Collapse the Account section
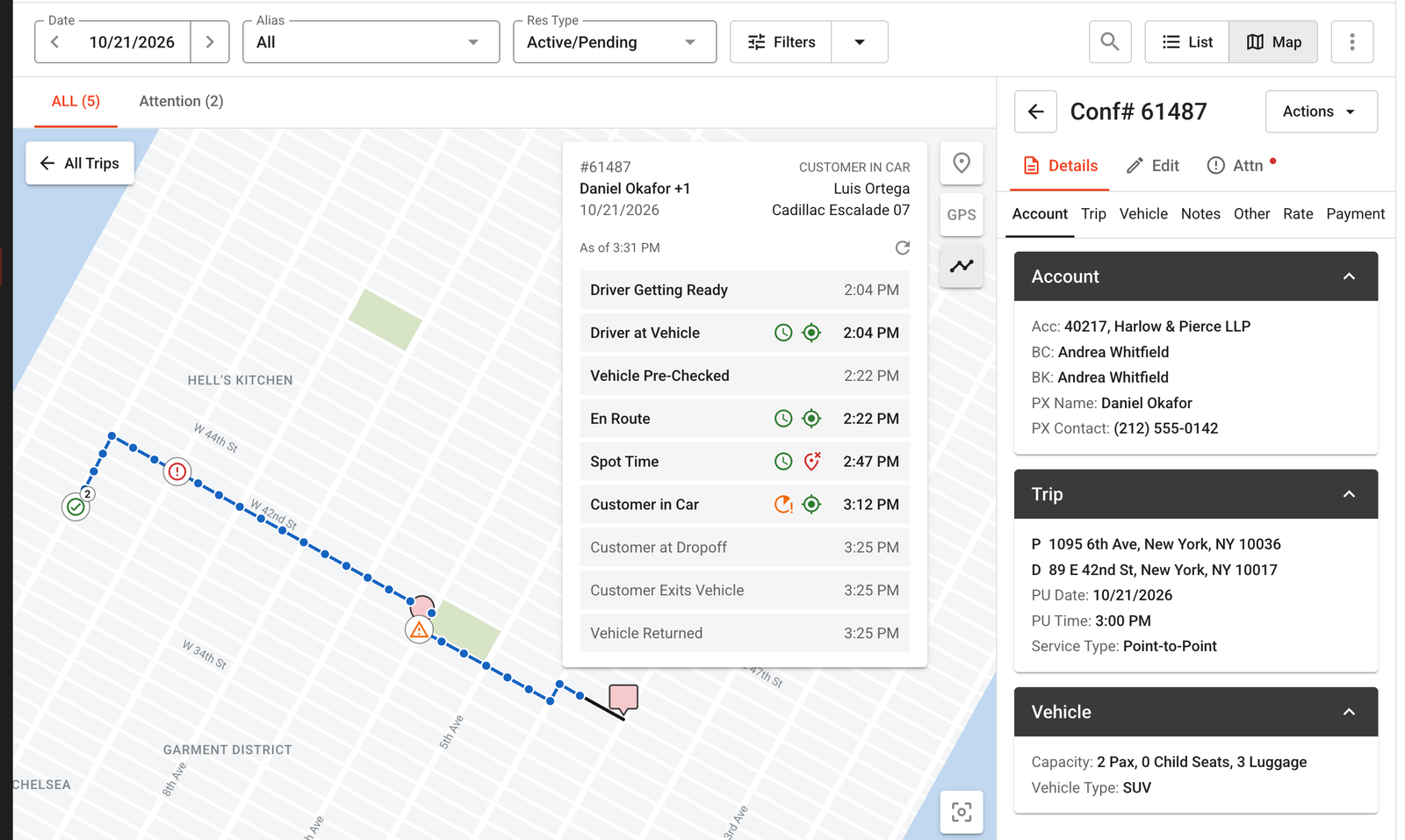 (1349, 276)
